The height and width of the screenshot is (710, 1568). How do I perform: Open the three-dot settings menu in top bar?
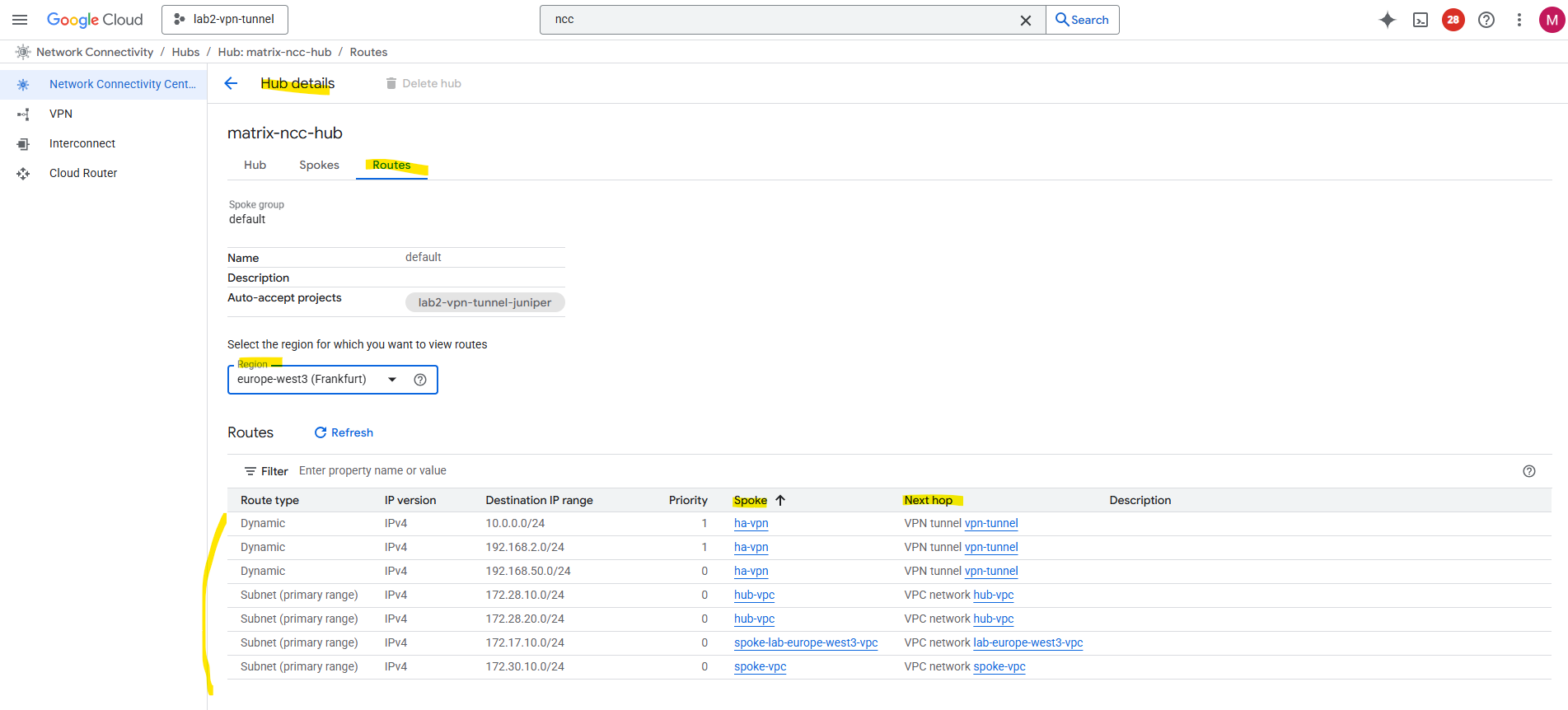1519,20
